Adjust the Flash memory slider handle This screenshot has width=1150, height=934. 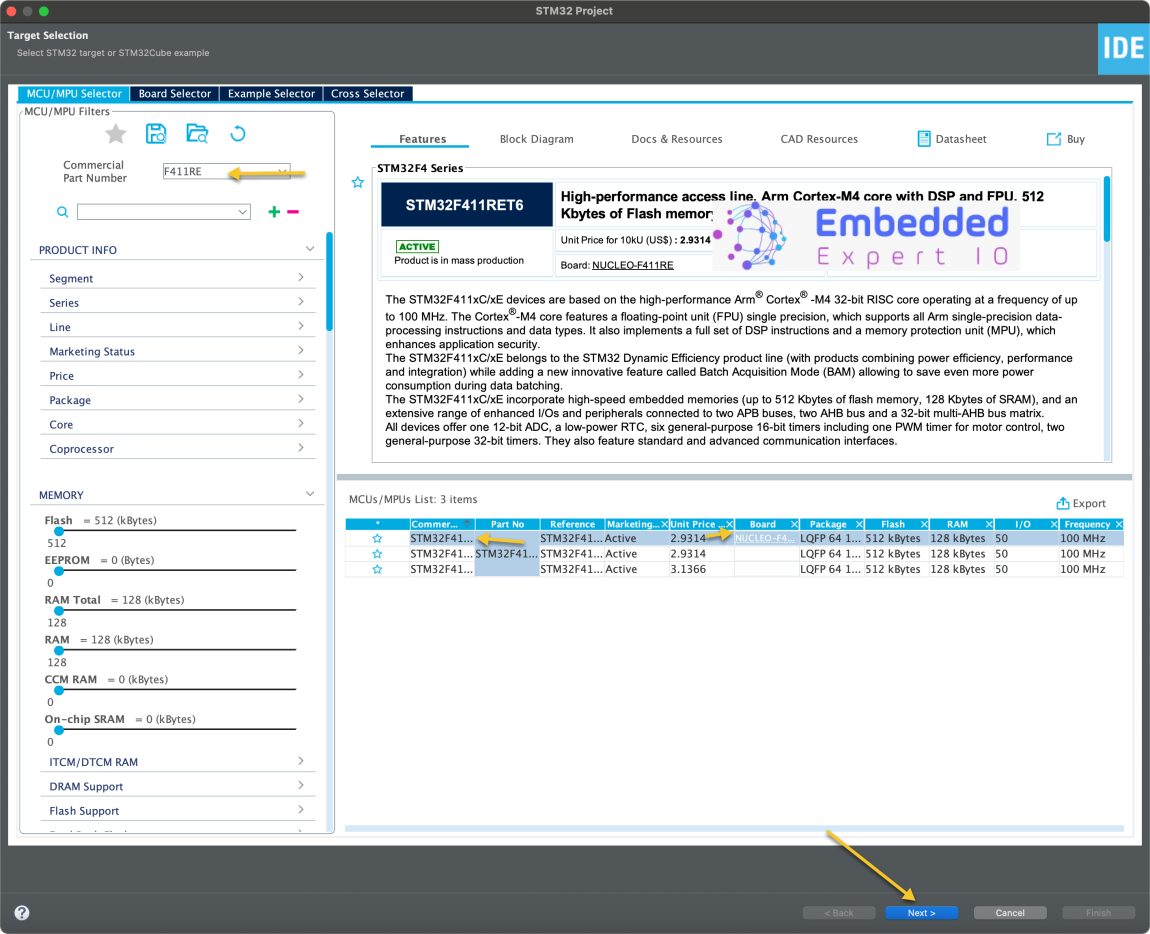59,531
